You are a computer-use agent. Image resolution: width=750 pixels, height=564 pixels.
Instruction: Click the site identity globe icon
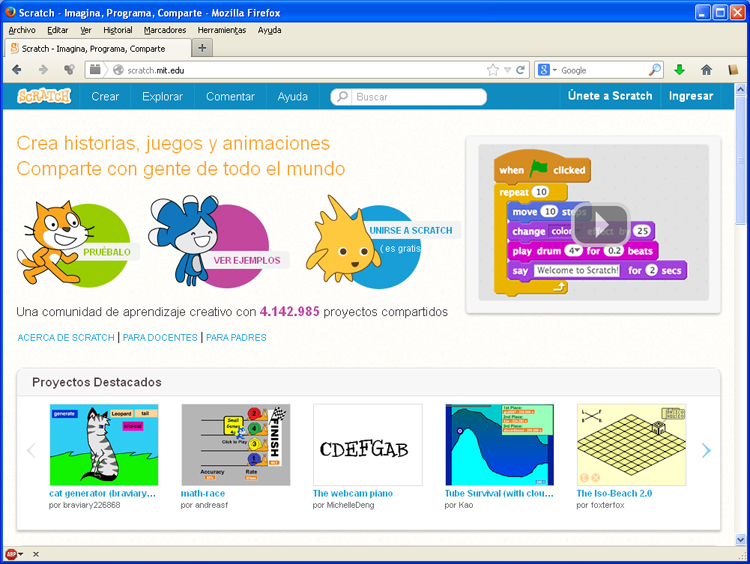[119, 70]
